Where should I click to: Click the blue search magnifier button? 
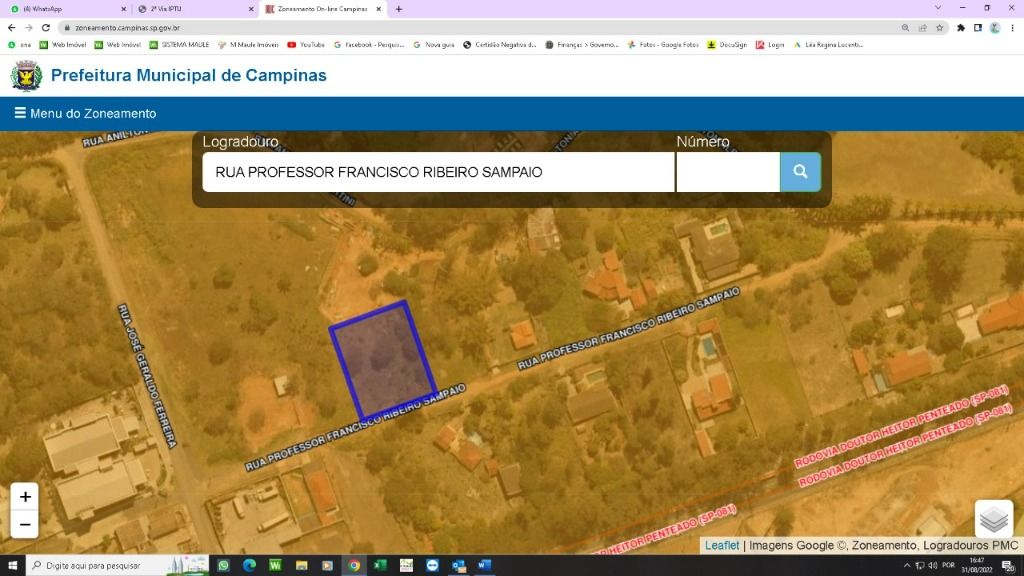800,172
